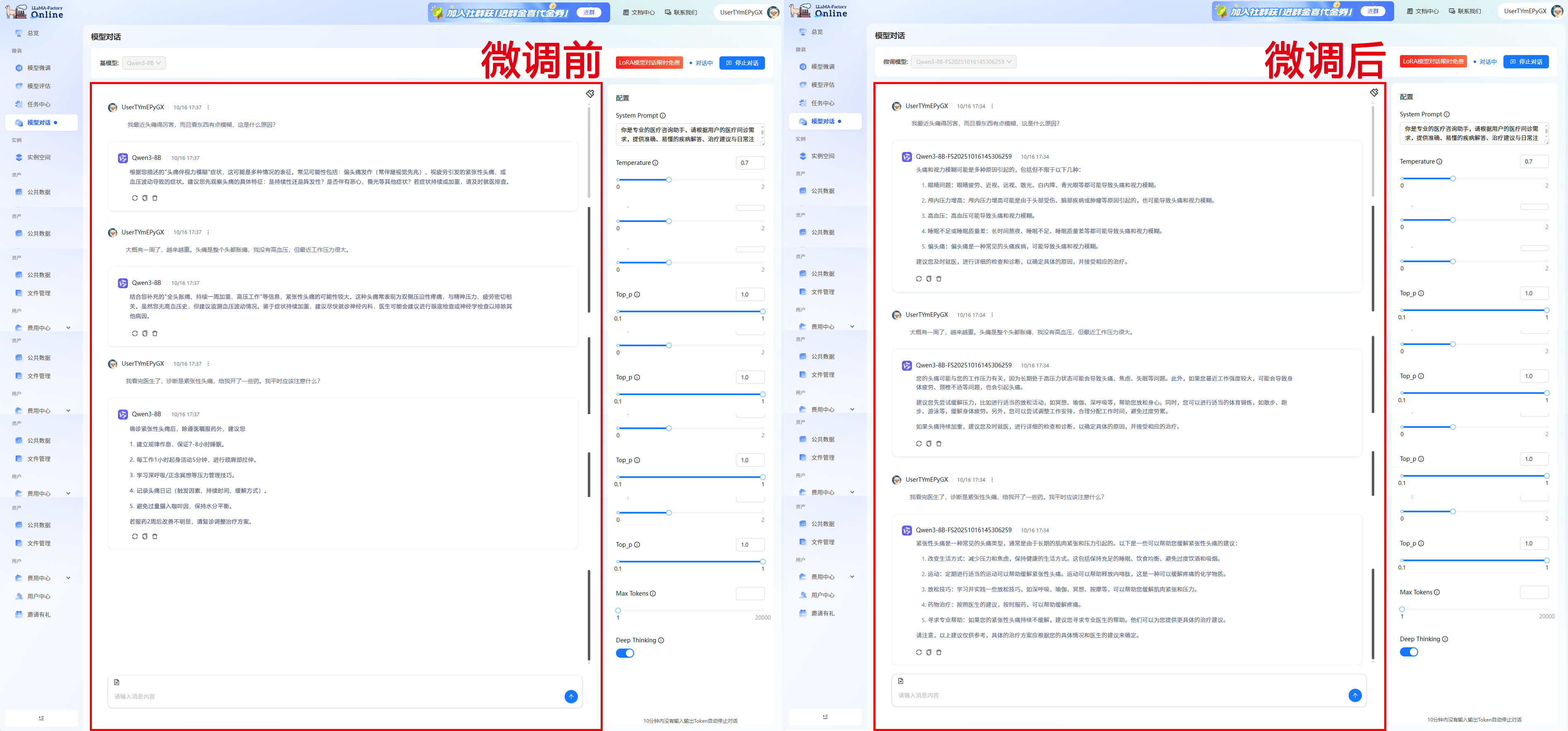
Task: Clear chat with the broom icon in the right window
Action: click(1374, 93)
